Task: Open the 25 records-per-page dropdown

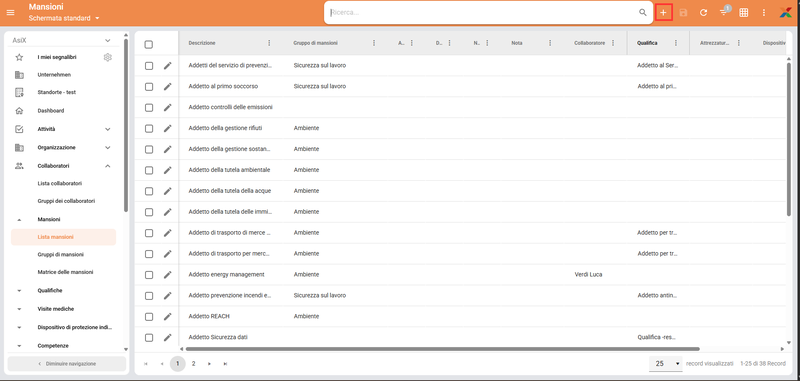Action: click(665, 364)
